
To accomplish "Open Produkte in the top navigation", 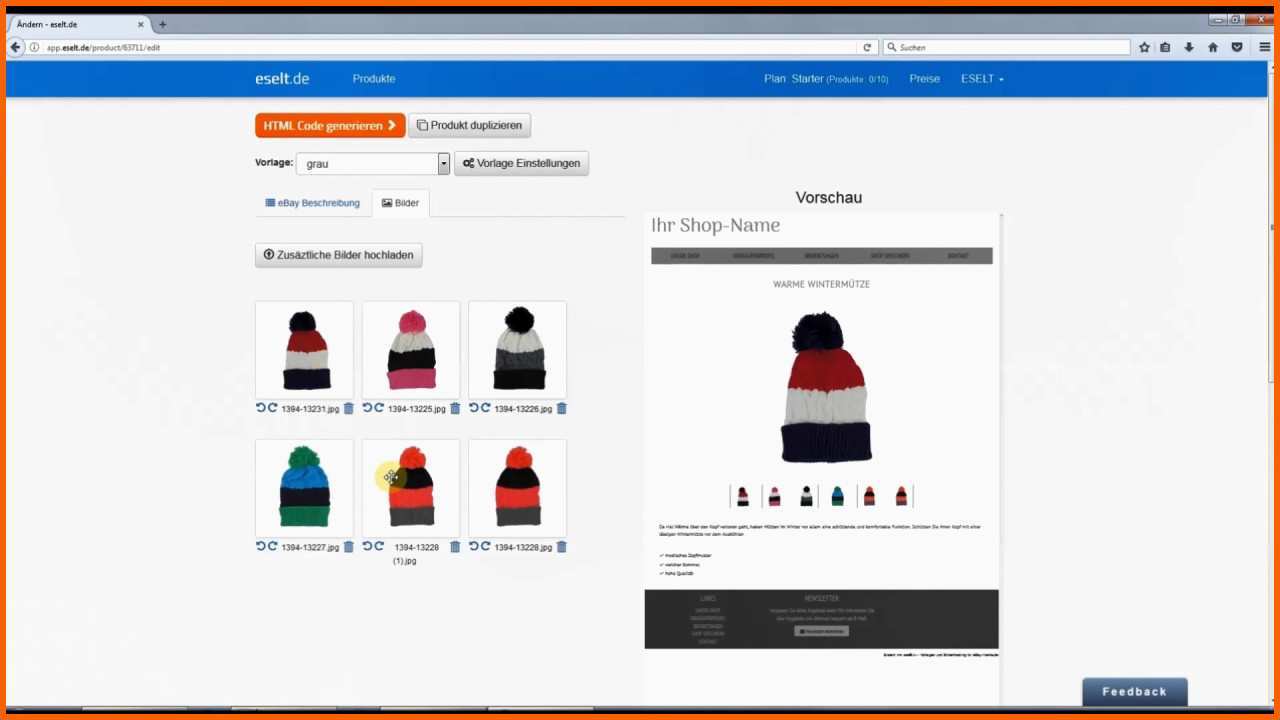I will point(374,79).
